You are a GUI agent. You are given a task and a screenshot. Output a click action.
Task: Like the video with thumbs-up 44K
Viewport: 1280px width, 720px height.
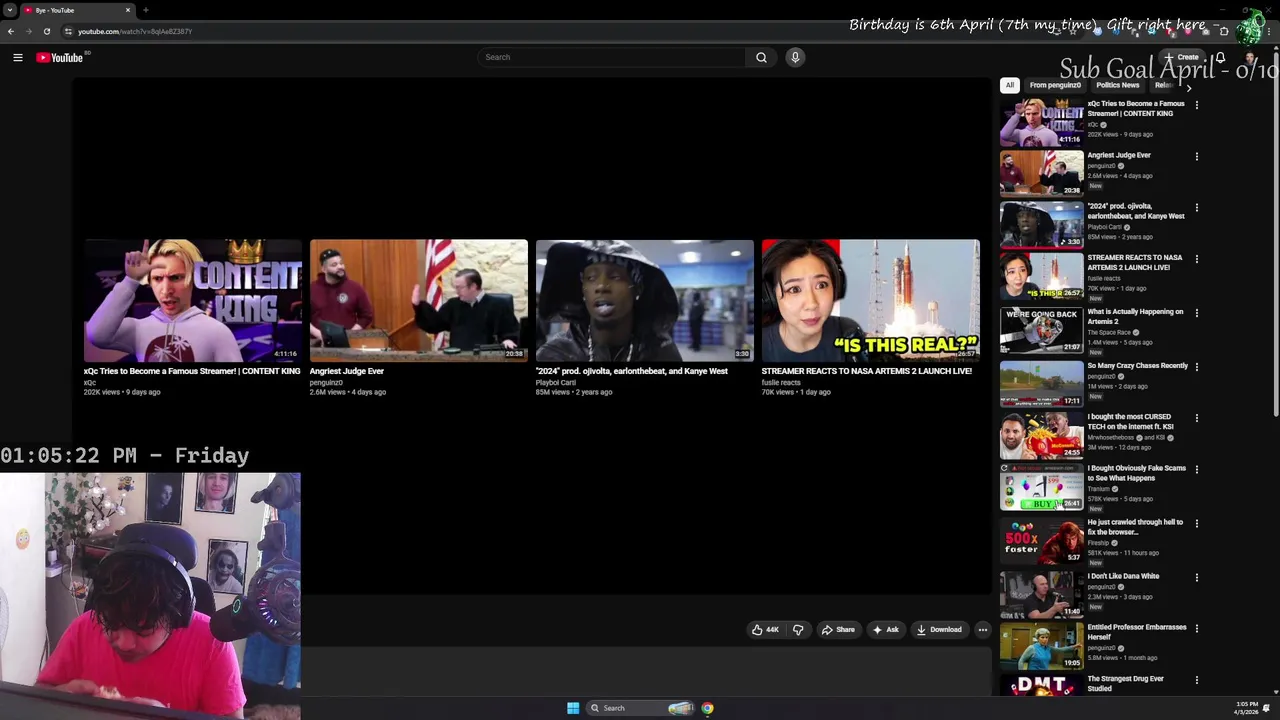(766, 630)
